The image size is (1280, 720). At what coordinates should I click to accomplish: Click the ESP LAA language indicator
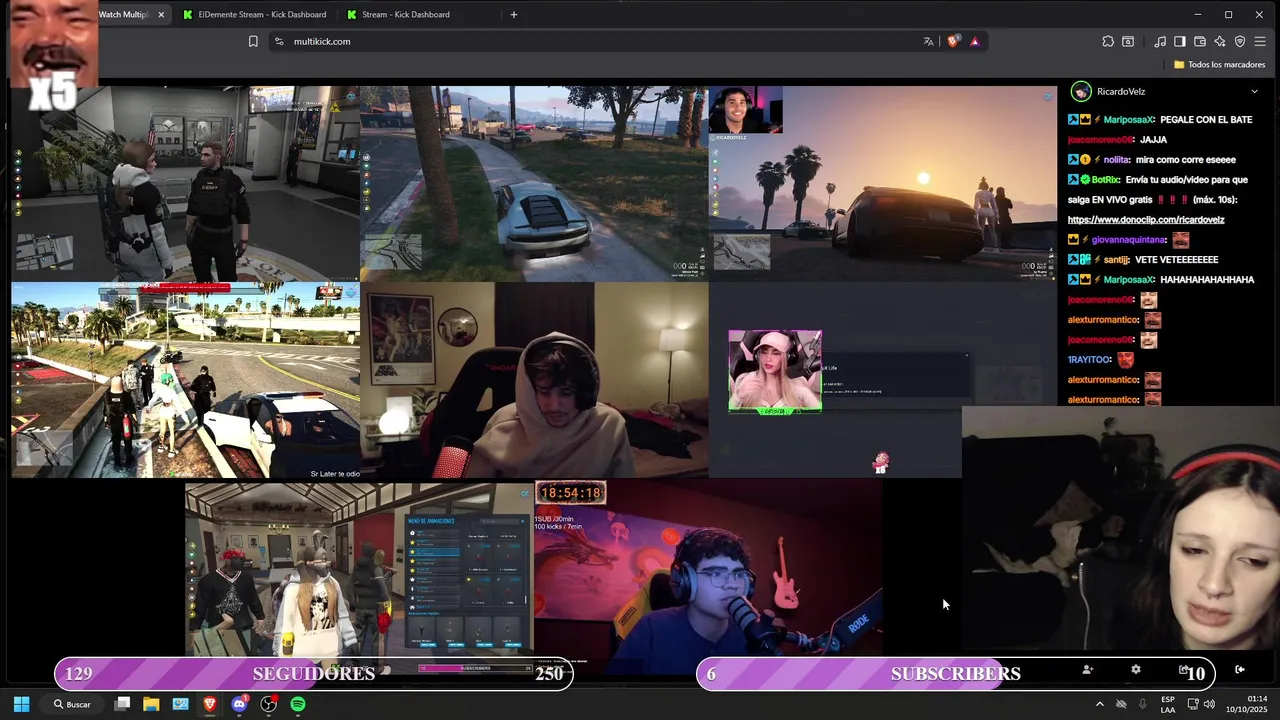click(x=1168, y=704)
